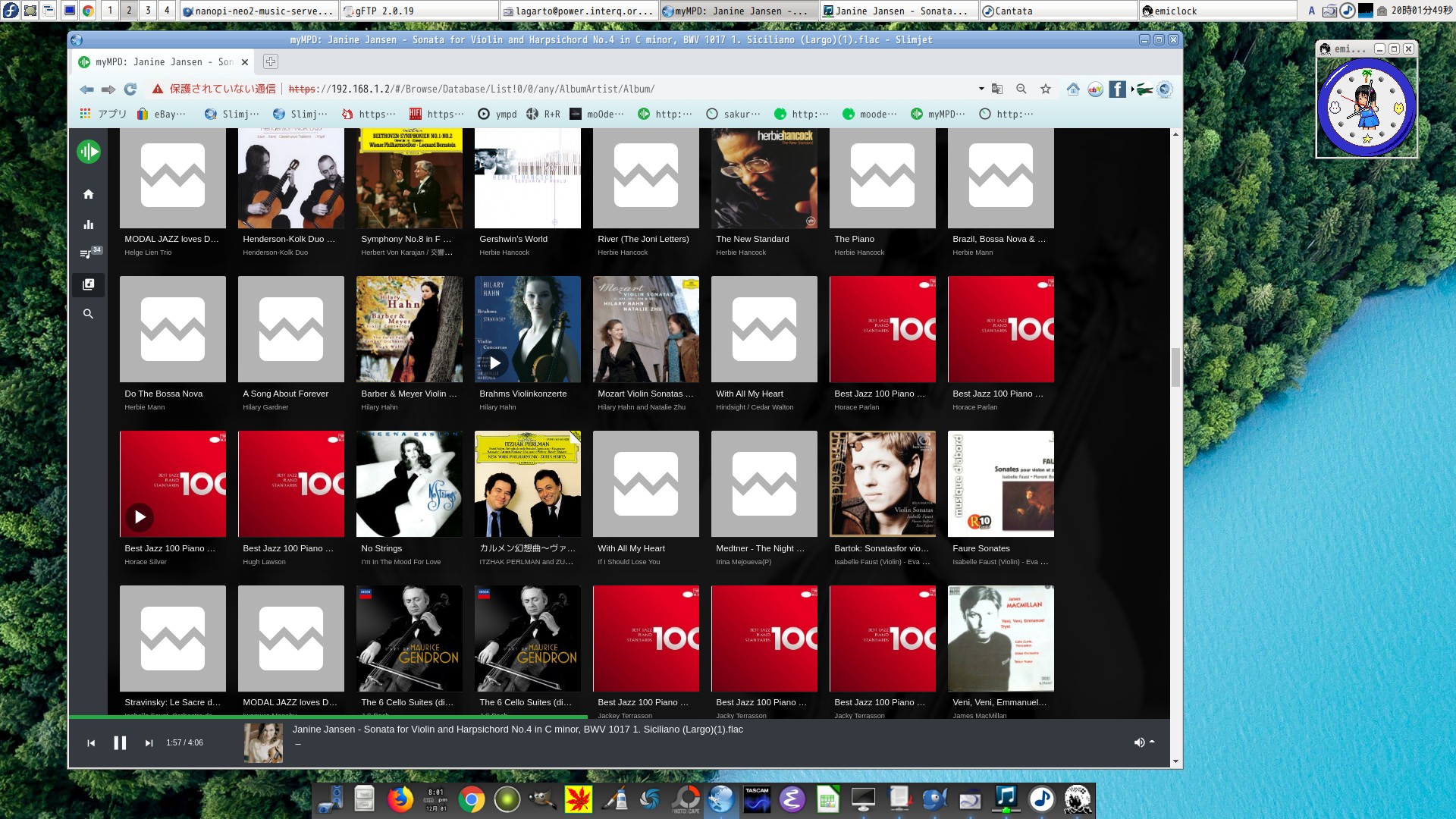
Task: Open the browse database library icon
Action: pos(88,284)
